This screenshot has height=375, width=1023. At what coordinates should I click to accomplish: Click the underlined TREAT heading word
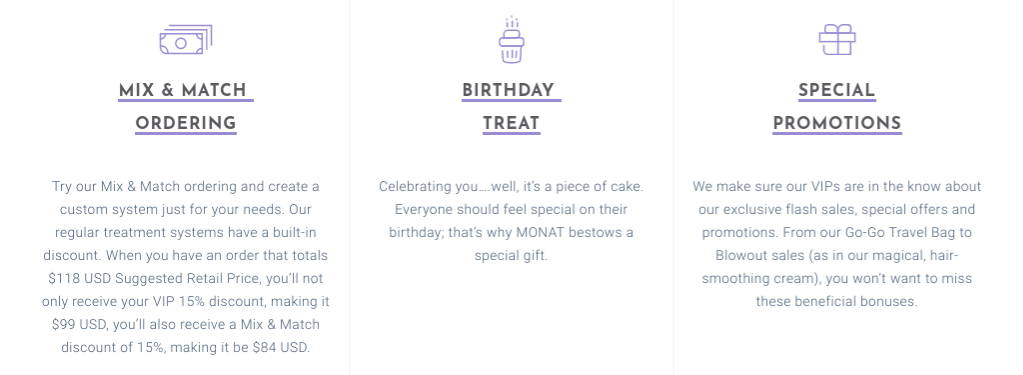512,124
